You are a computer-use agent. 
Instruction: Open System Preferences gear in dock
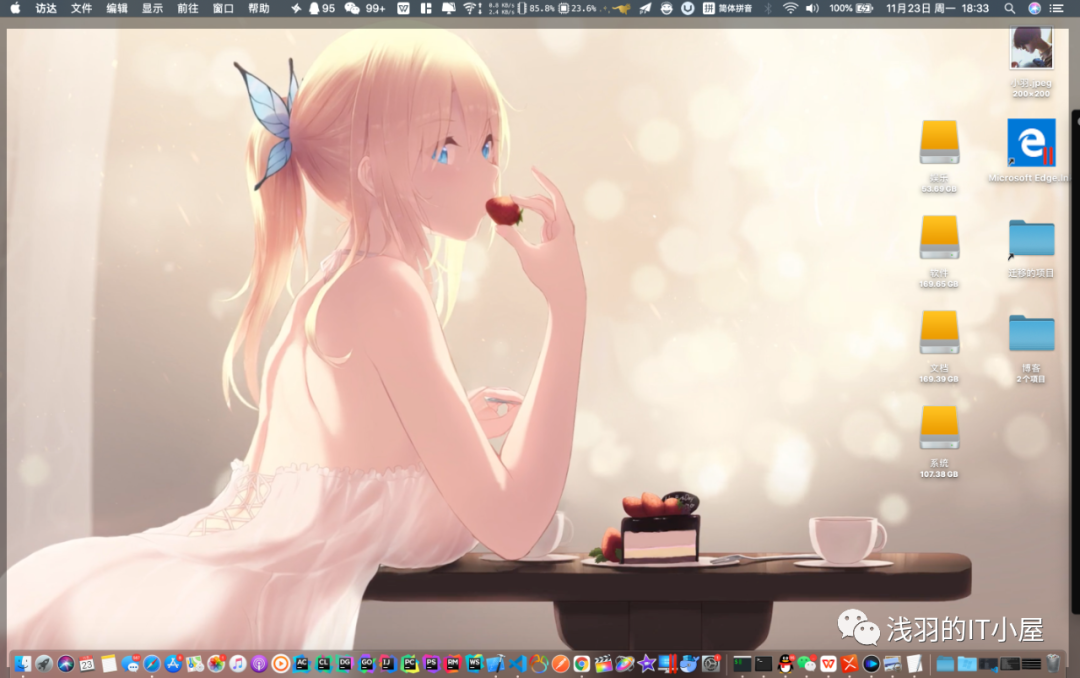[x=711, y=664]
